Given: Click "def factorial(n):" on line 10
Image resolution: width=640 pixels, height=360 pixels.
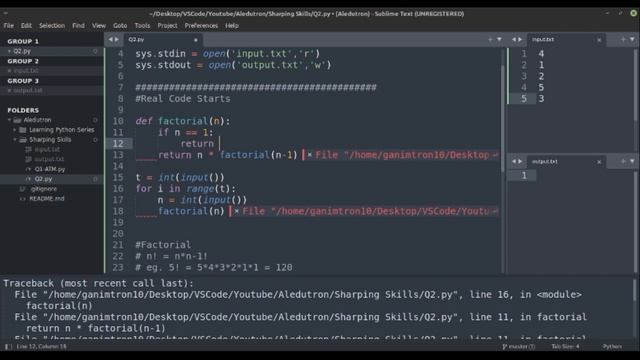Looking at the screenshot, I should [x=183, y=121].
